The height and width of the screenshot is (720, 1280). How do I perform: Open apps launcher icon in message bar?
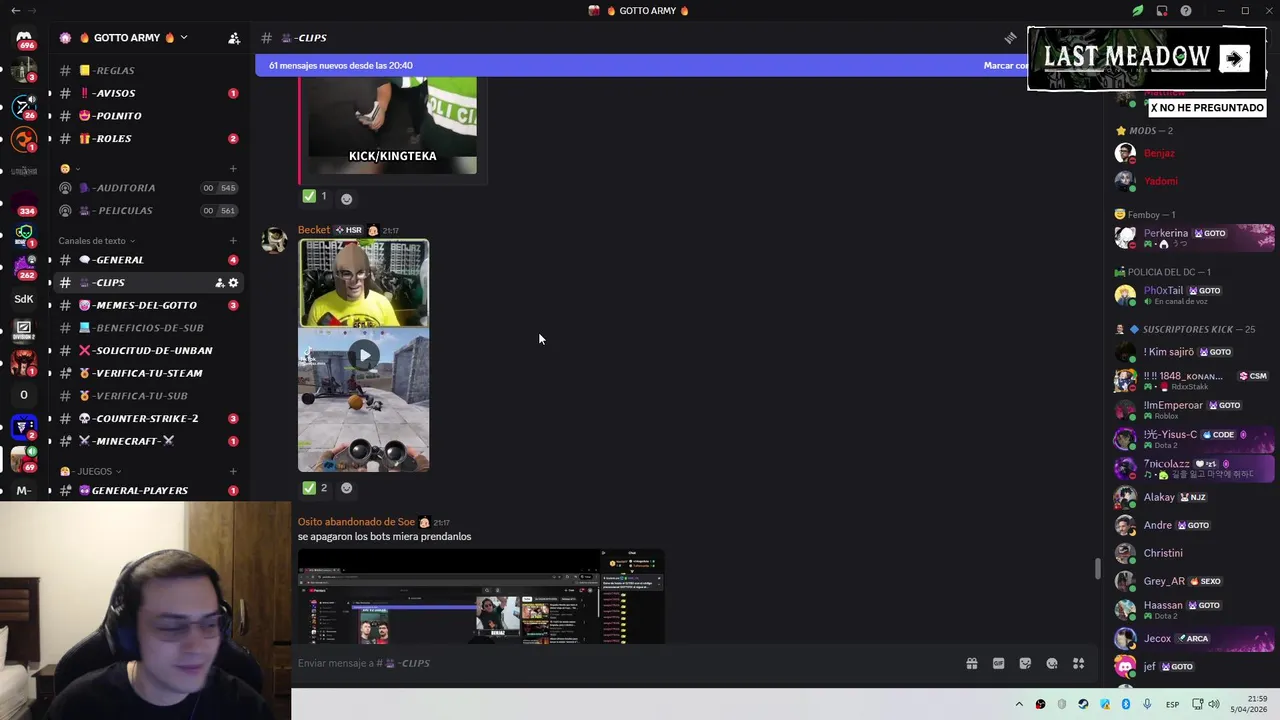(1079, 663)
